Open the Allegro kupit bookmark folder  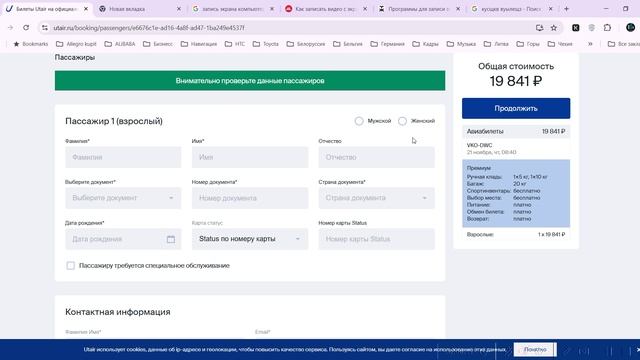76,44
